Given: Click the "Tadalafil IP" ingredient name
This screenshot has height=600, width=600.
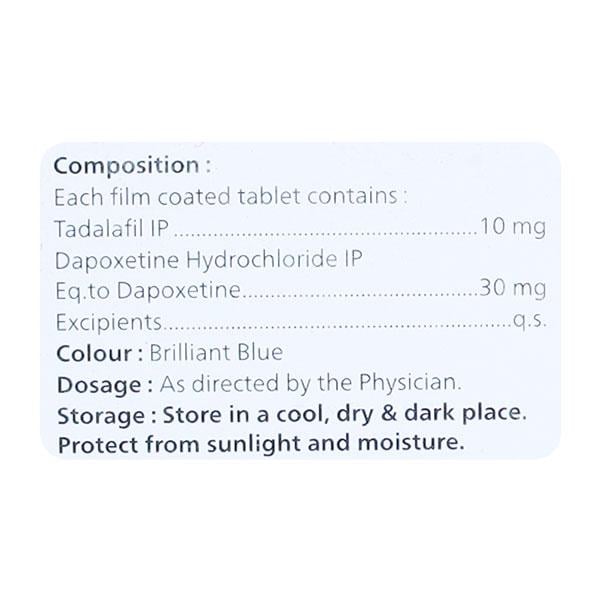Looking at the screenshot, I should [100, 227].
